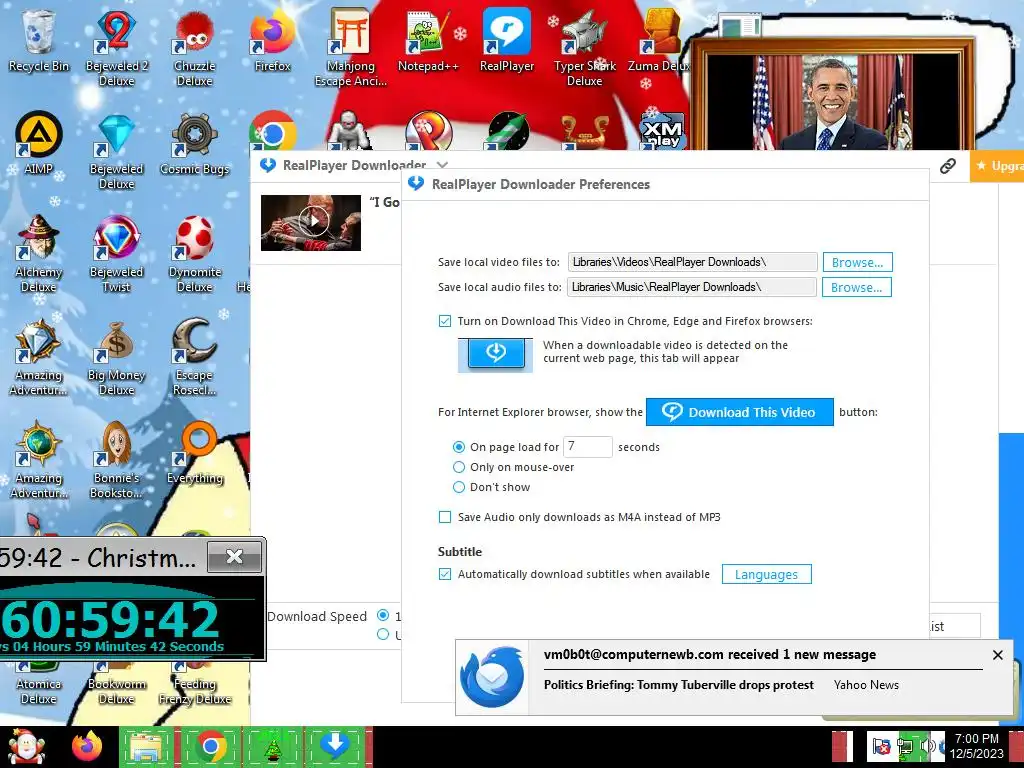
Task: Open the File Explorer taskbar button
Action: point(148,746)
